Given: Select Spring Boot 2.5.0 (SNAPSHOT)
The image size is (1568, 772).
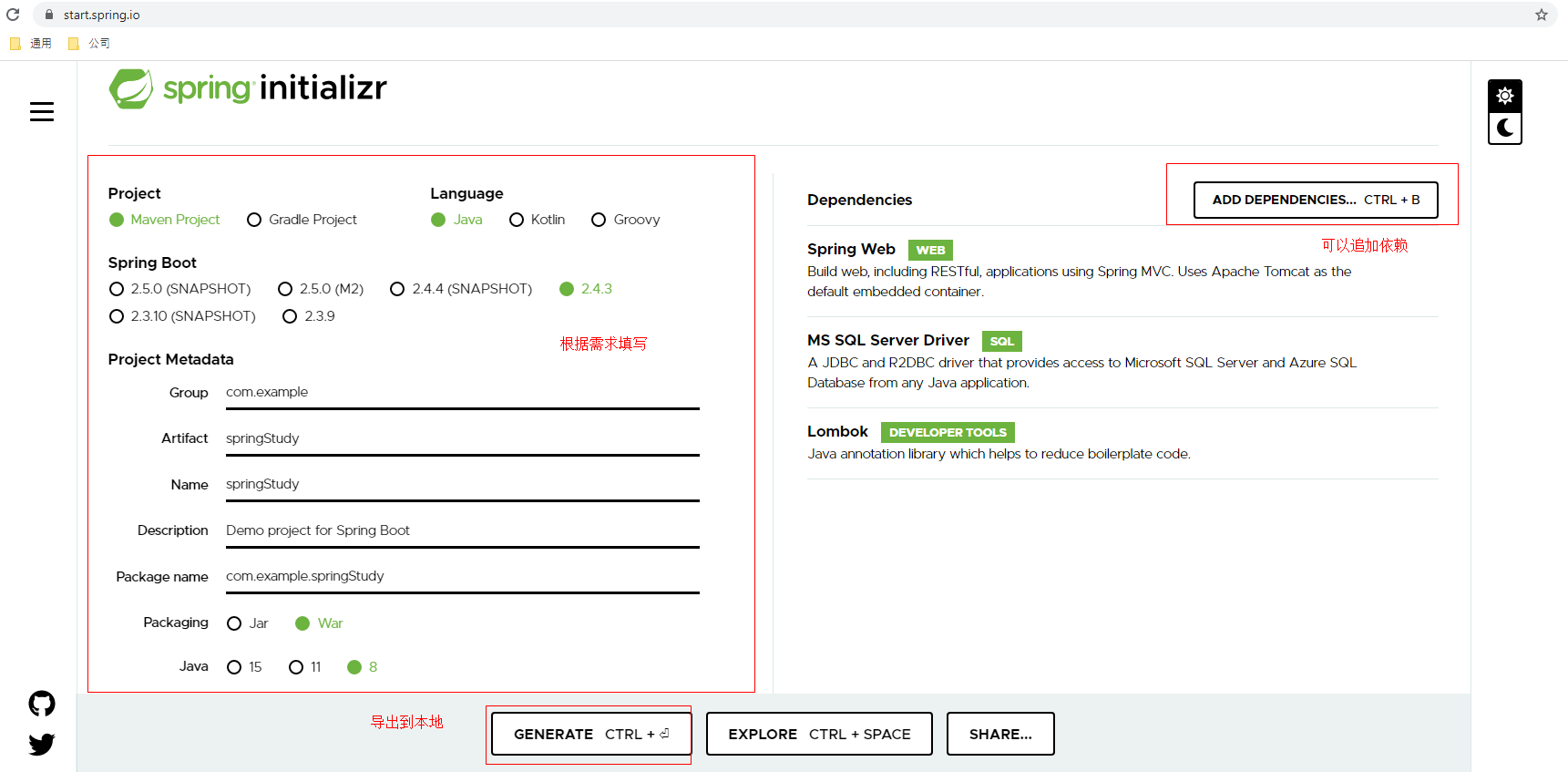Looking at the screenshot, I should coord(180,289).
